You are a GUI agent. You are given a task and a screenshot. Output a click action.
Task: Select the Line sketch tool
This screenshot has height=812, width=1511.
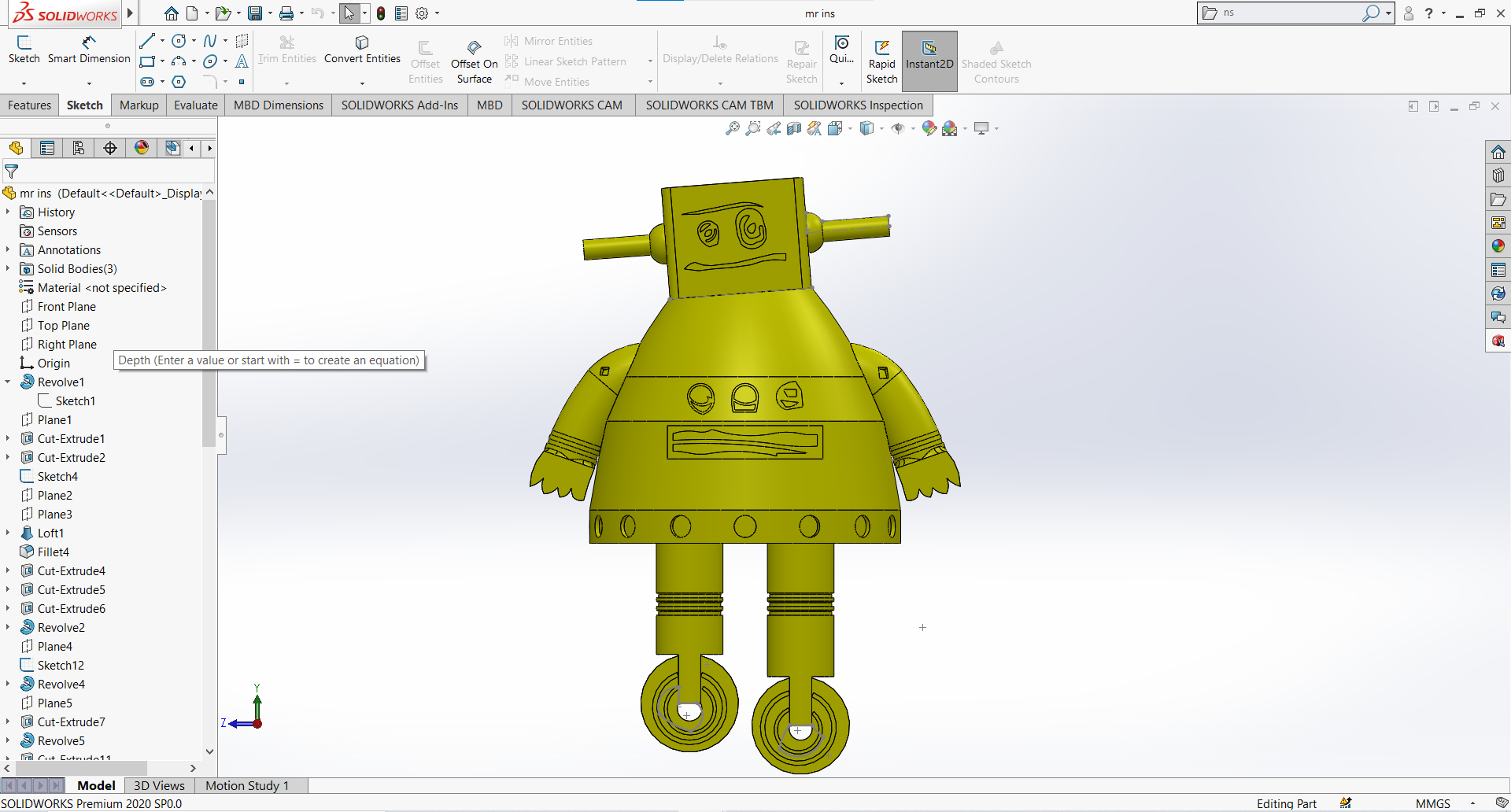click(x=146, y=41)
